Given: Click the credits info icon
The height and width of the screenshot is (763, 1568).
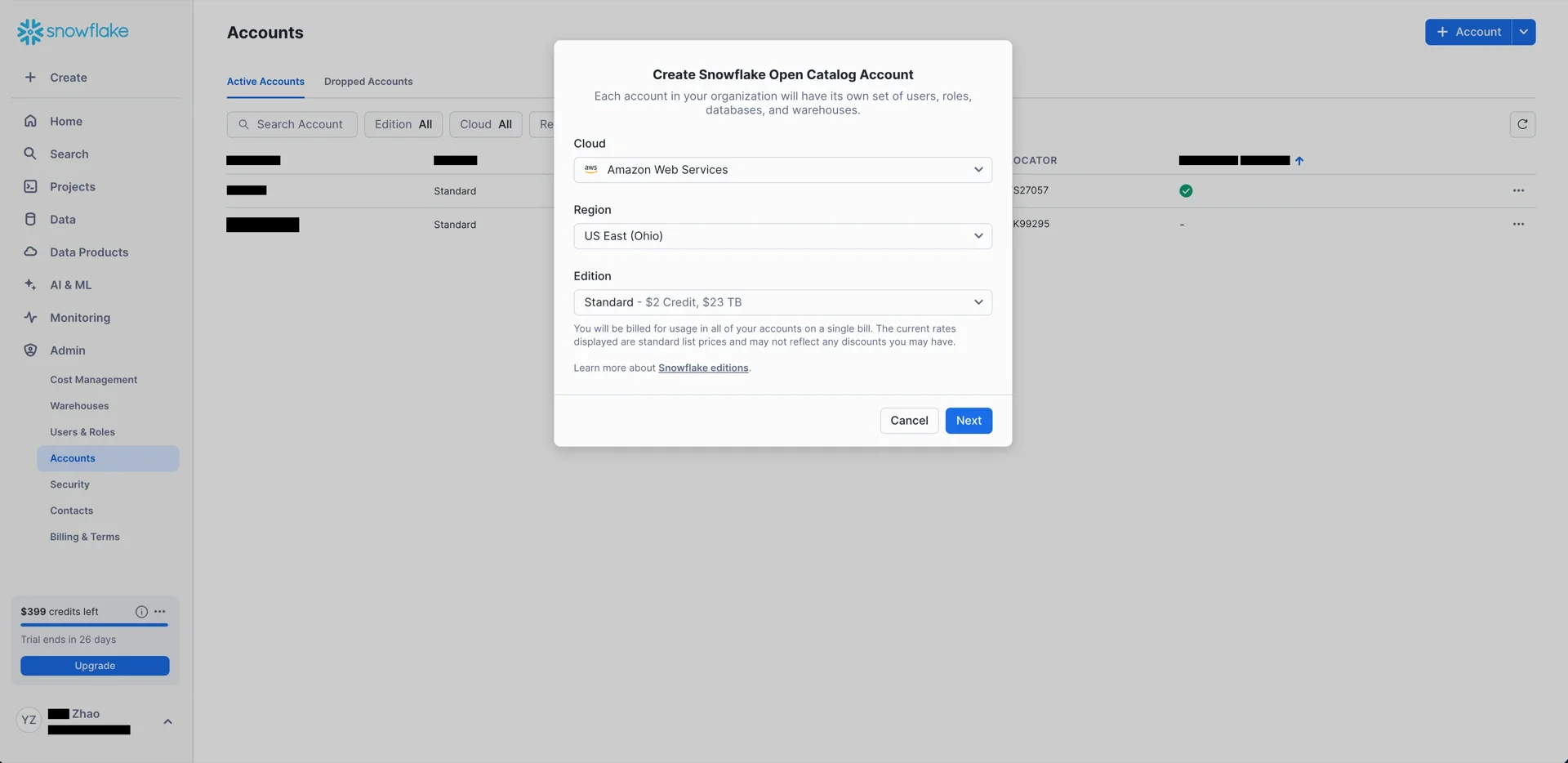Looking at the screenshot, I should pyautogui.click(x=141, y=612).
